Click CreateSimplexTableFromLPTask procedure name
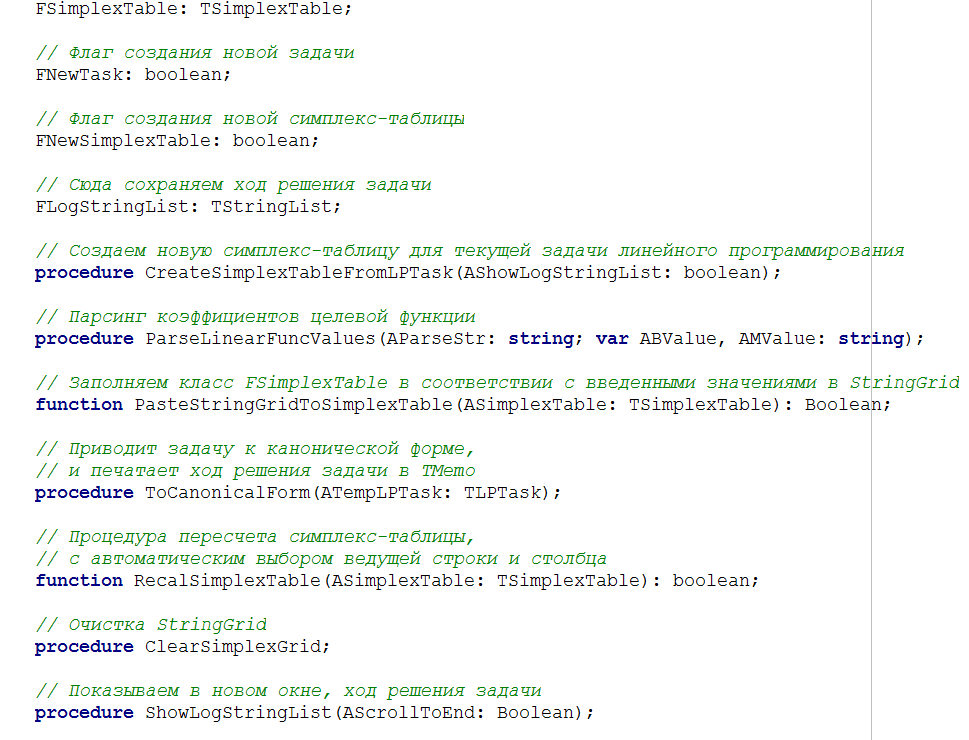 coord(299,273)
